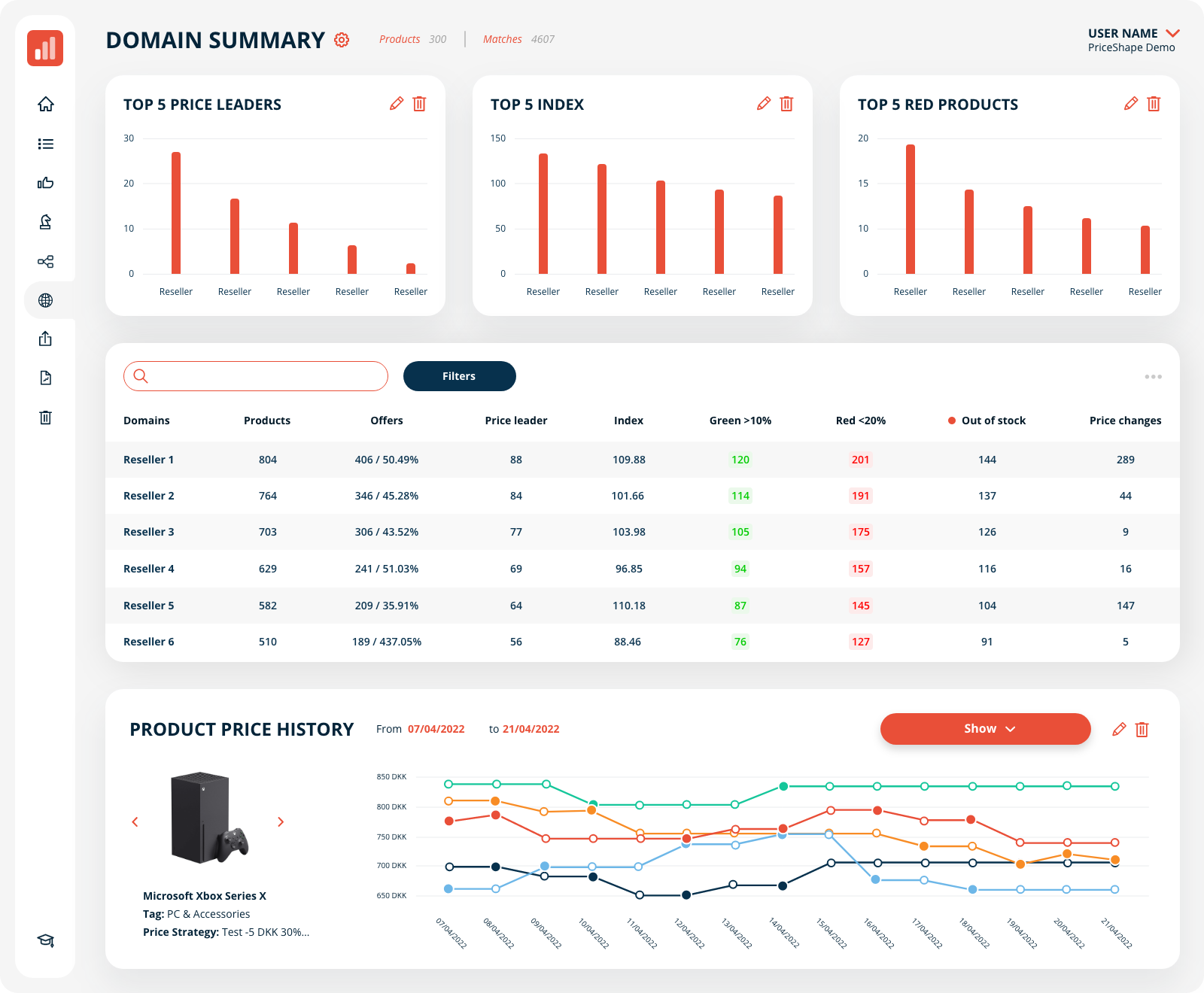This screenshot has width=1204, height=993.
Task: Click the tallest bar in Red Products chart
Action: [911, 209]
